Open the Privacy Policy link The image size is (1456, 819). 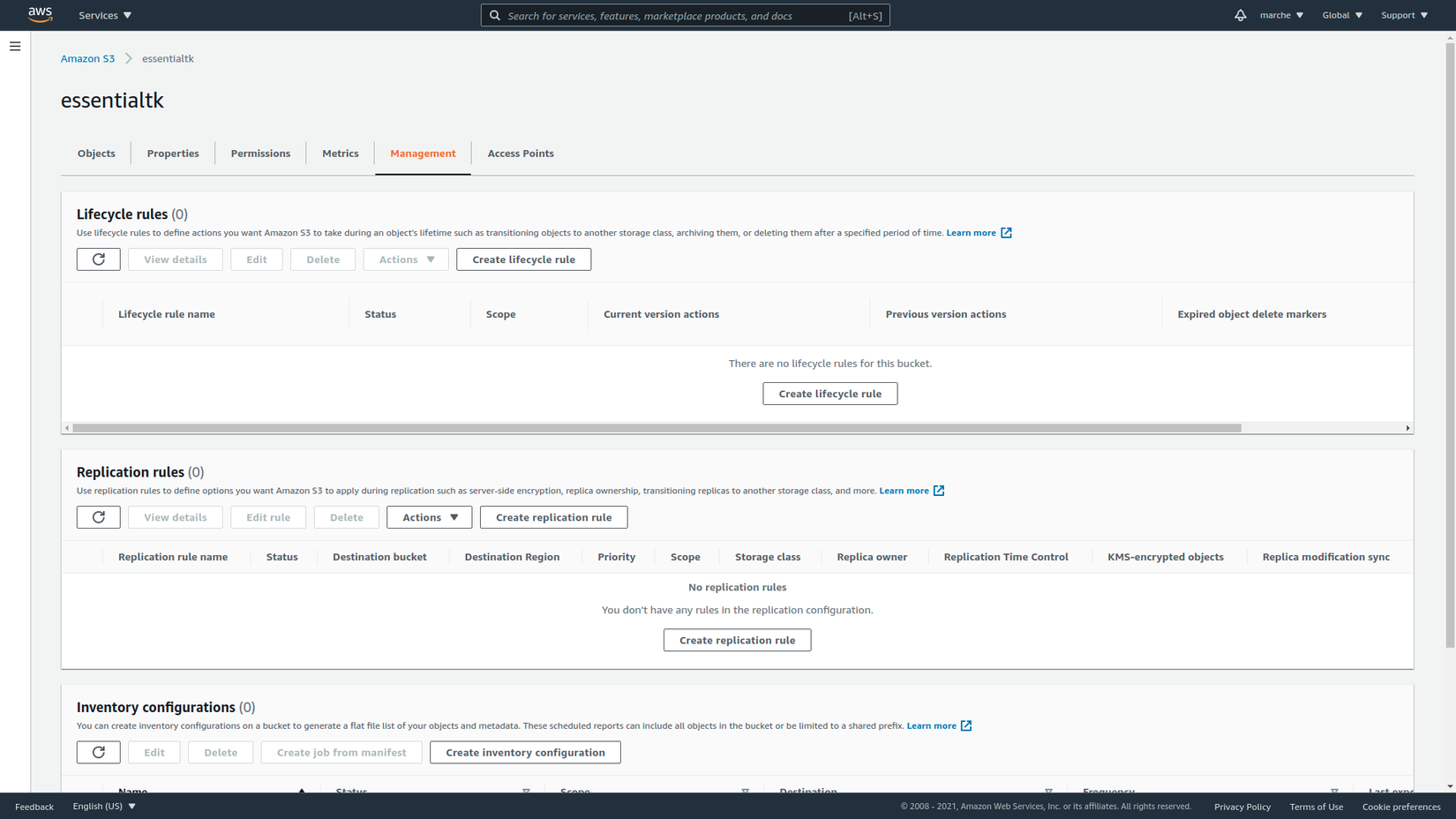point(1242,807)
